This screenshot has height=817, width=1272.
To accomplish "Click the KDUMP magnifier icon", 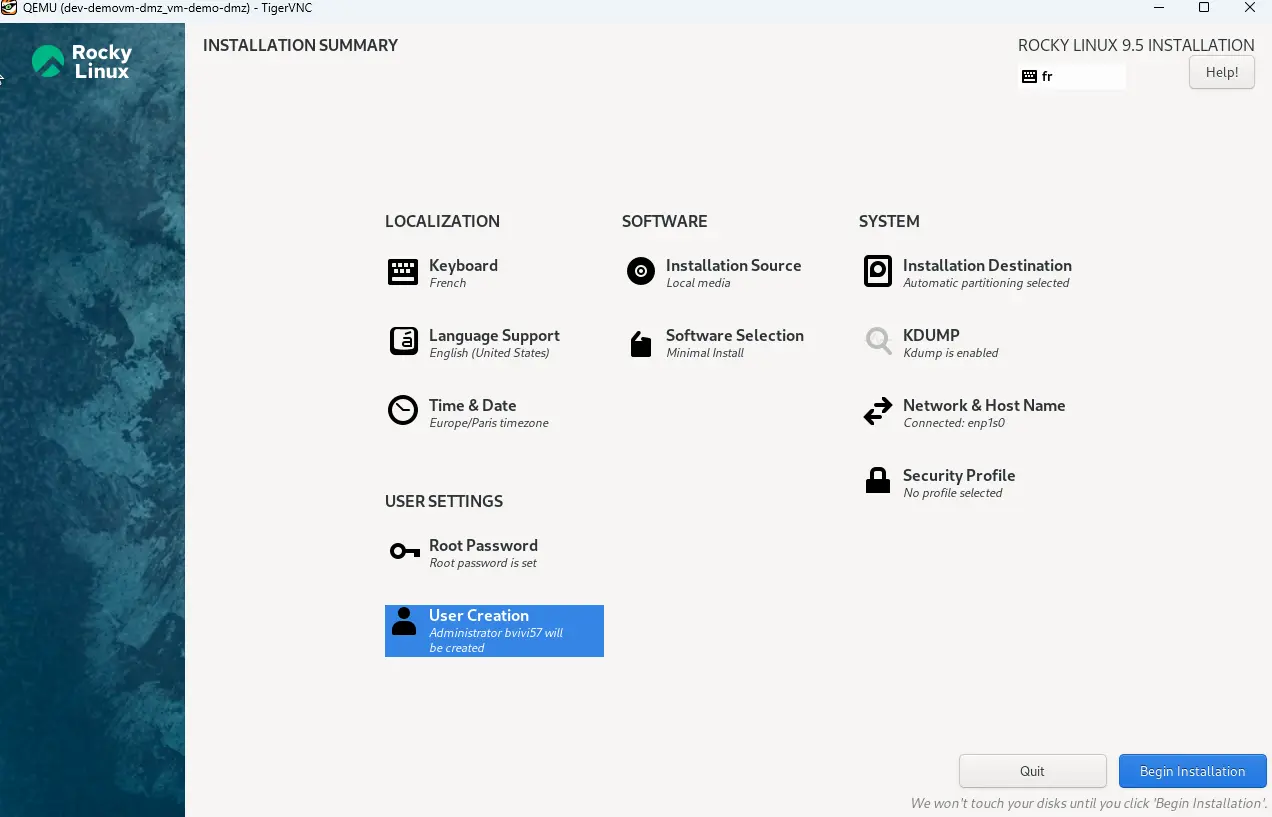I will click(x=877, y=342).
